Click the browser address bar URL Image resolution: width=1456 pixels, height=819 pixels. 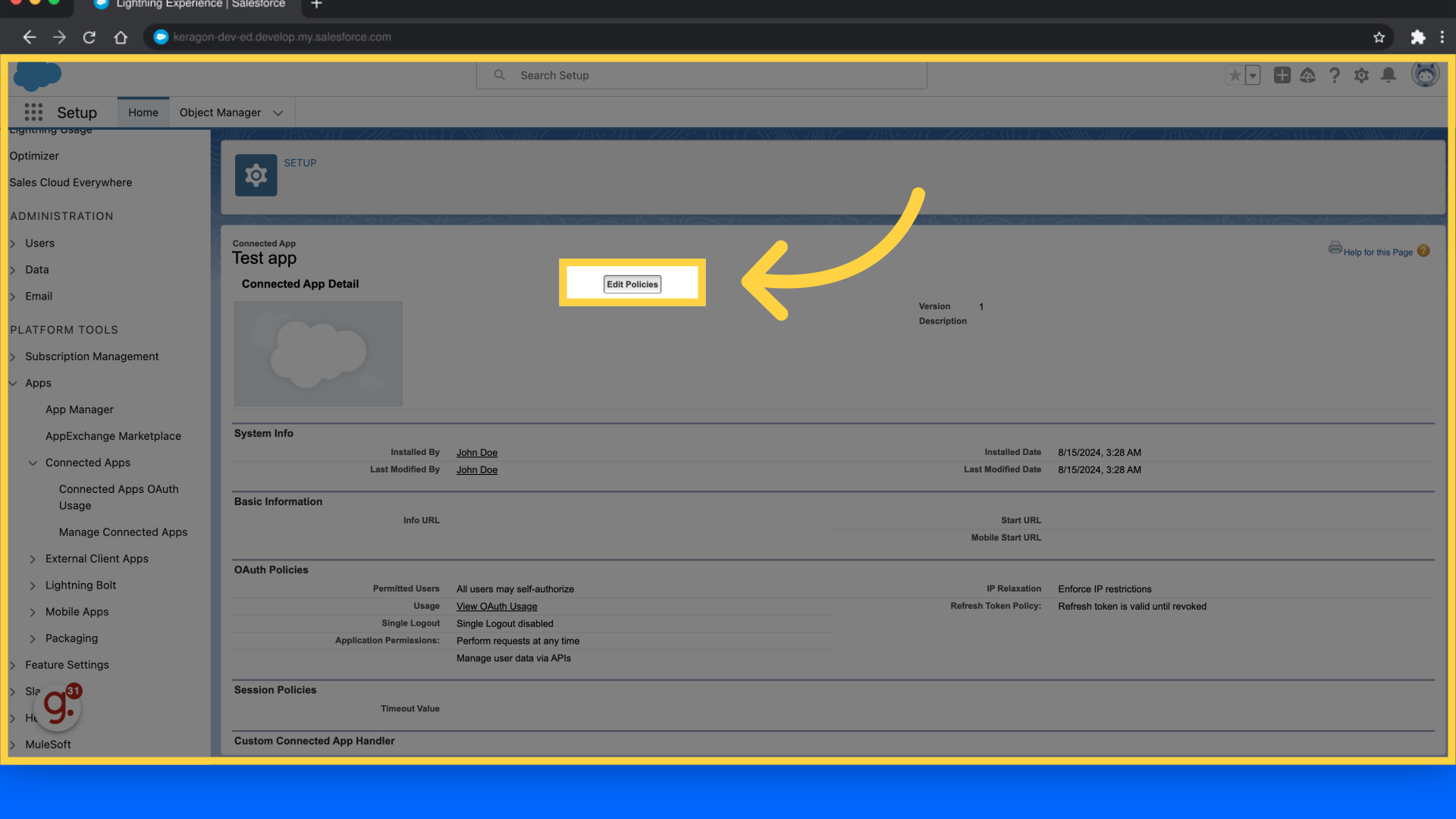click(x=282, y=37)
